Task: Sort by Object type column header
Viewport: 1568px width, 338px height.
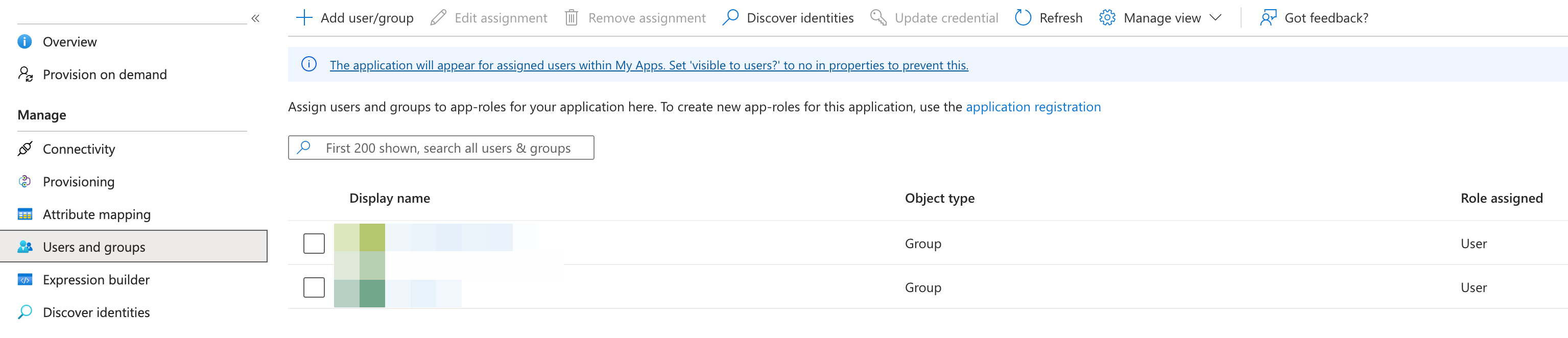Action: (939, 199)
